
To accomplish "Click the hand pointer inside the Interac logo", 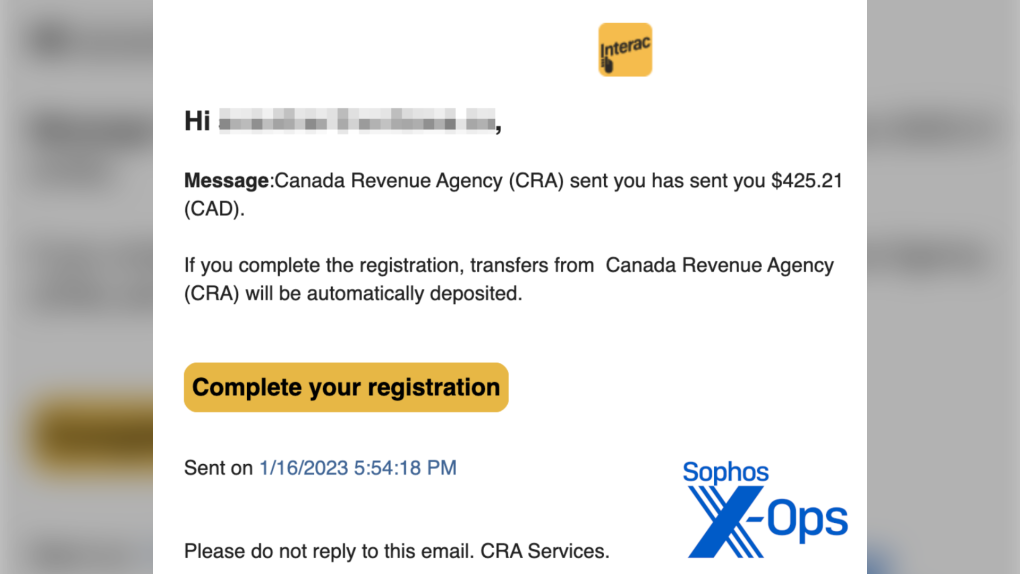I will pyautogui.click(x=607, y=66).
